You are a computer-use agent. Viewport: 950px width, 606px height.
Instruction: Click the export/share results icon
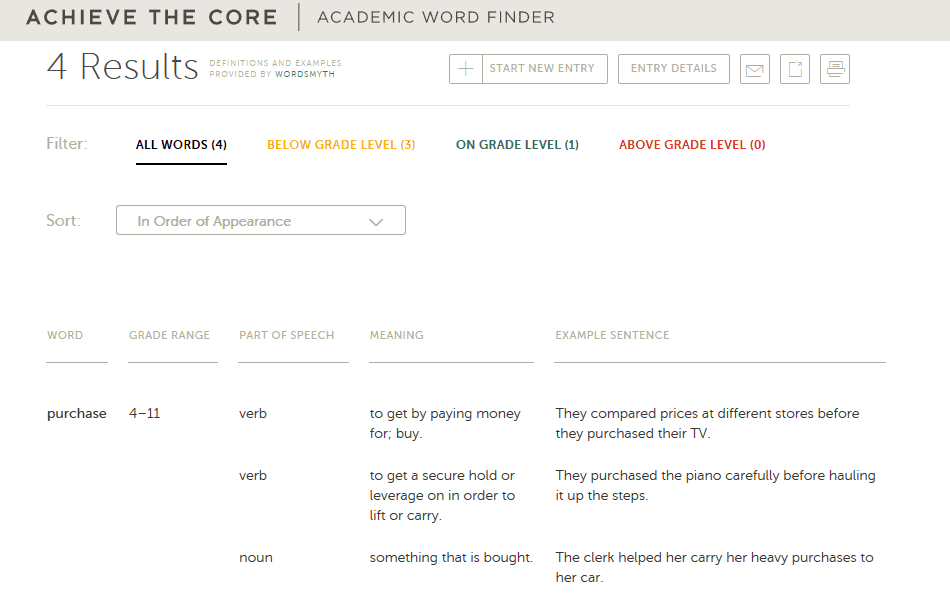tap(795, 69)
